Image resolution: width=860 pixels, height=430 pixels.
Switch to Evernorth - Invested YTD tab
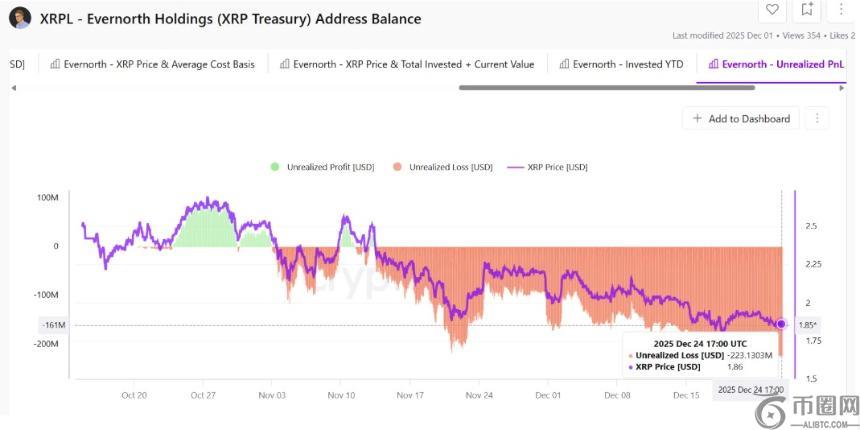[x=620, y=64]
